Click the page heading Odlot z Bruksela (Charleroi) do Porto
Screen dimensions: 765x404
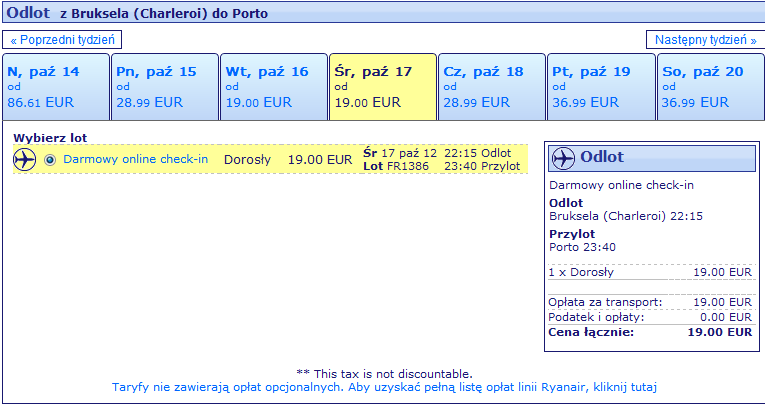coord(137,13)
